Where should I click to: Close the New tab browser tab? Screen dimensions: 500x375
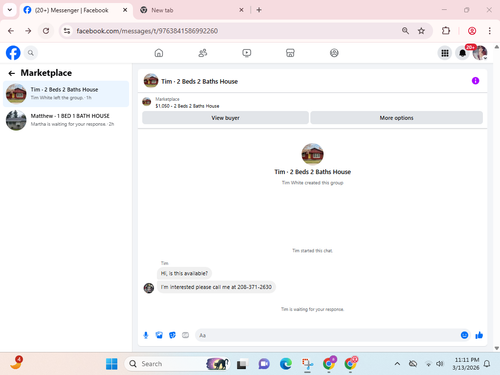(241, 10)
